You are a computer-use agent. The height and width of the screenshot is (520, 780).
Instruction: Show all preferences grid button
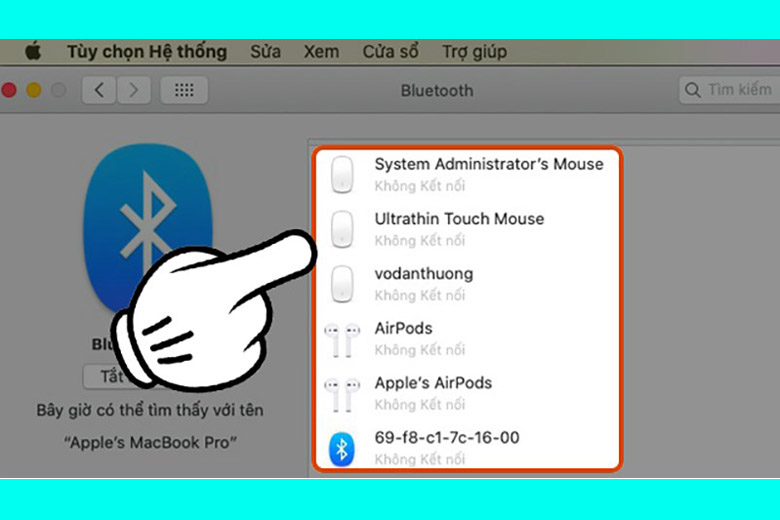pos(184,90)
